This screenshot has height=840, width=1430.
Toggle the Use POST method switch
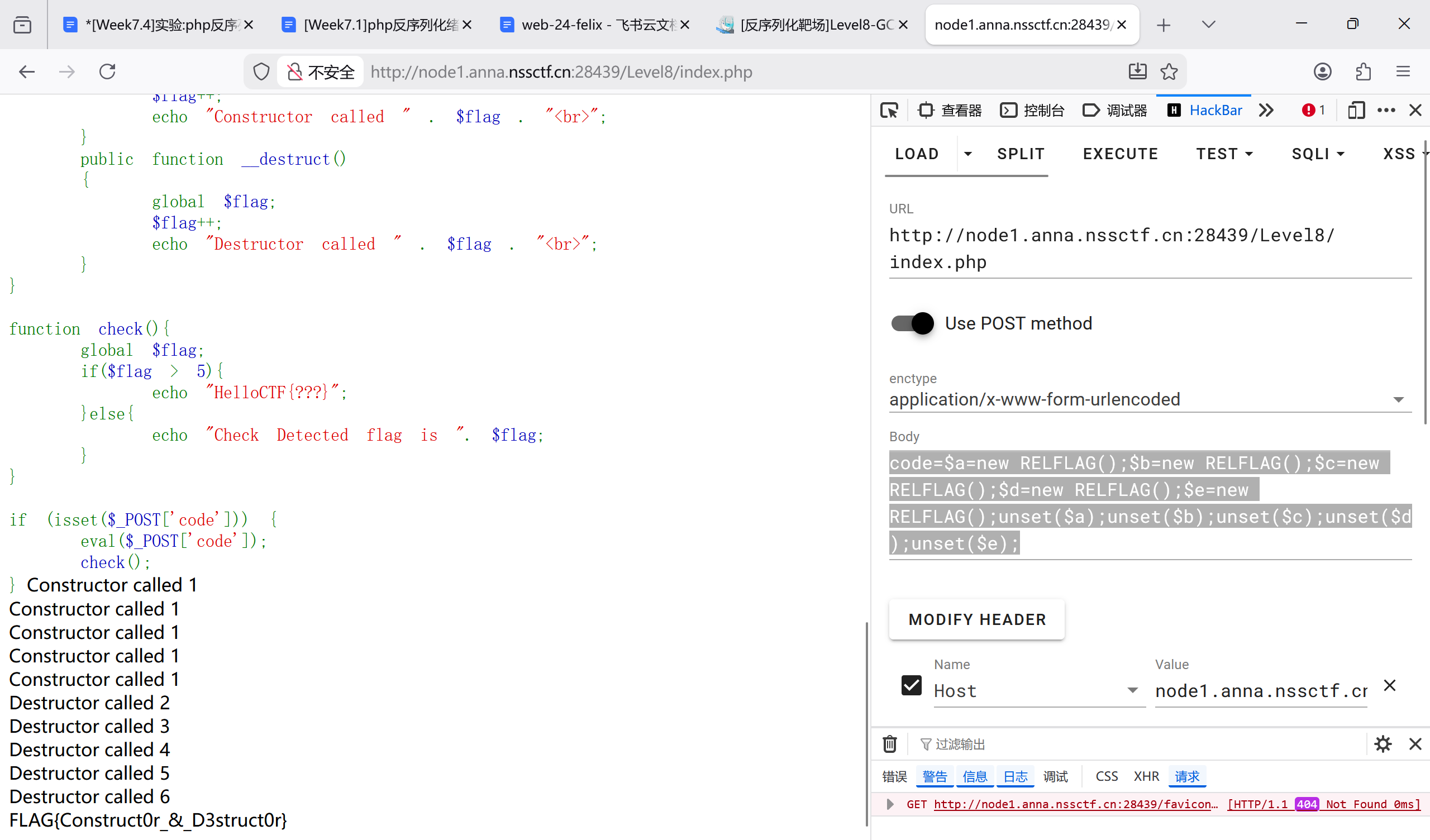click(x=912, y=323)
